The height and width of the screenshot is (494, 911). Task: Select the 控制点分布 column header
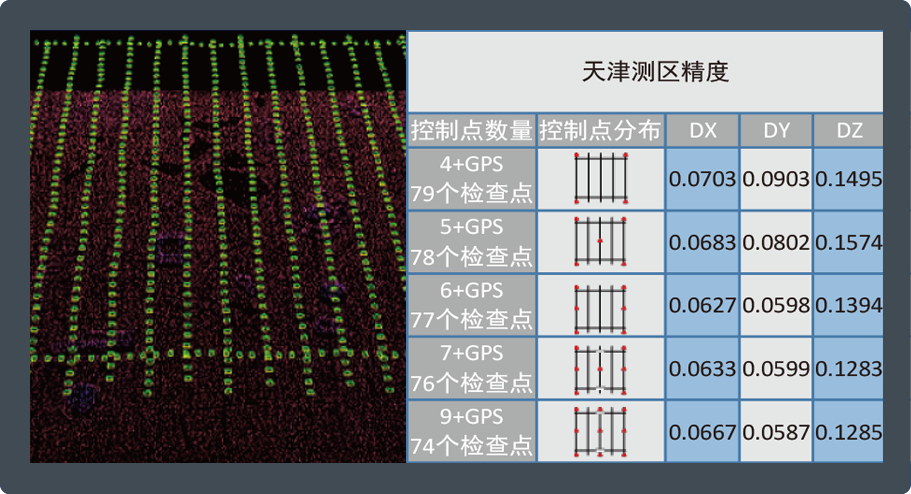(601, 131)
